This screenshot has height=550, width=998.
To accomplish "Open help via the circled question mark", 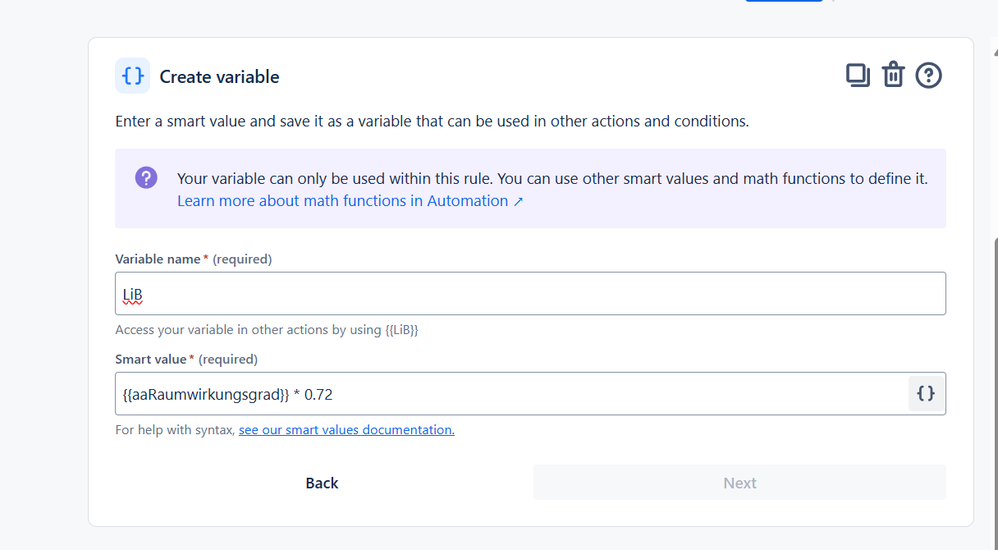I will click(929, 75).
